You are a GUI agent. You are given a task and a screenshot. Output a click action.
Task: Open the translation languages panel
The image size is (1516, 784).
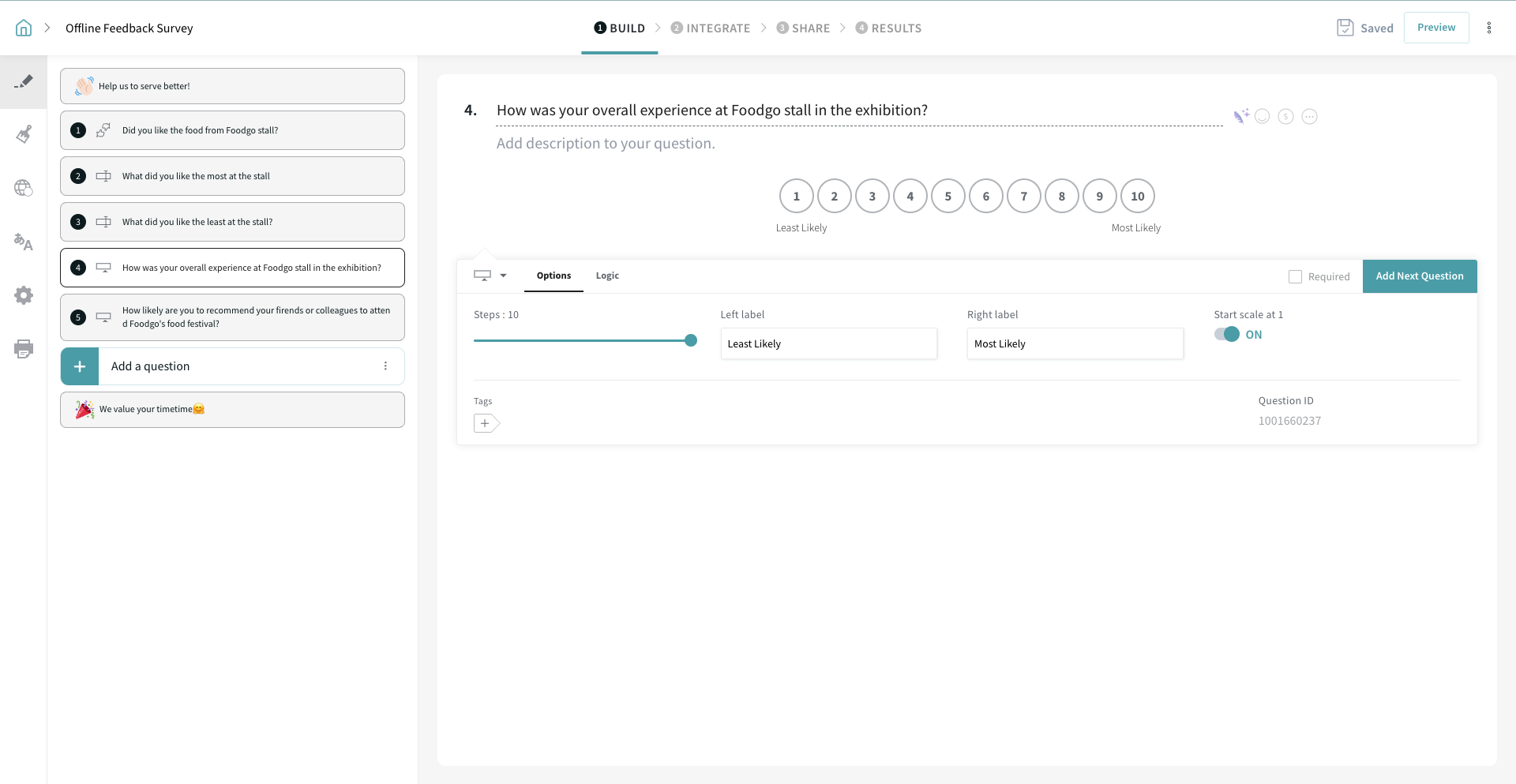24,242
